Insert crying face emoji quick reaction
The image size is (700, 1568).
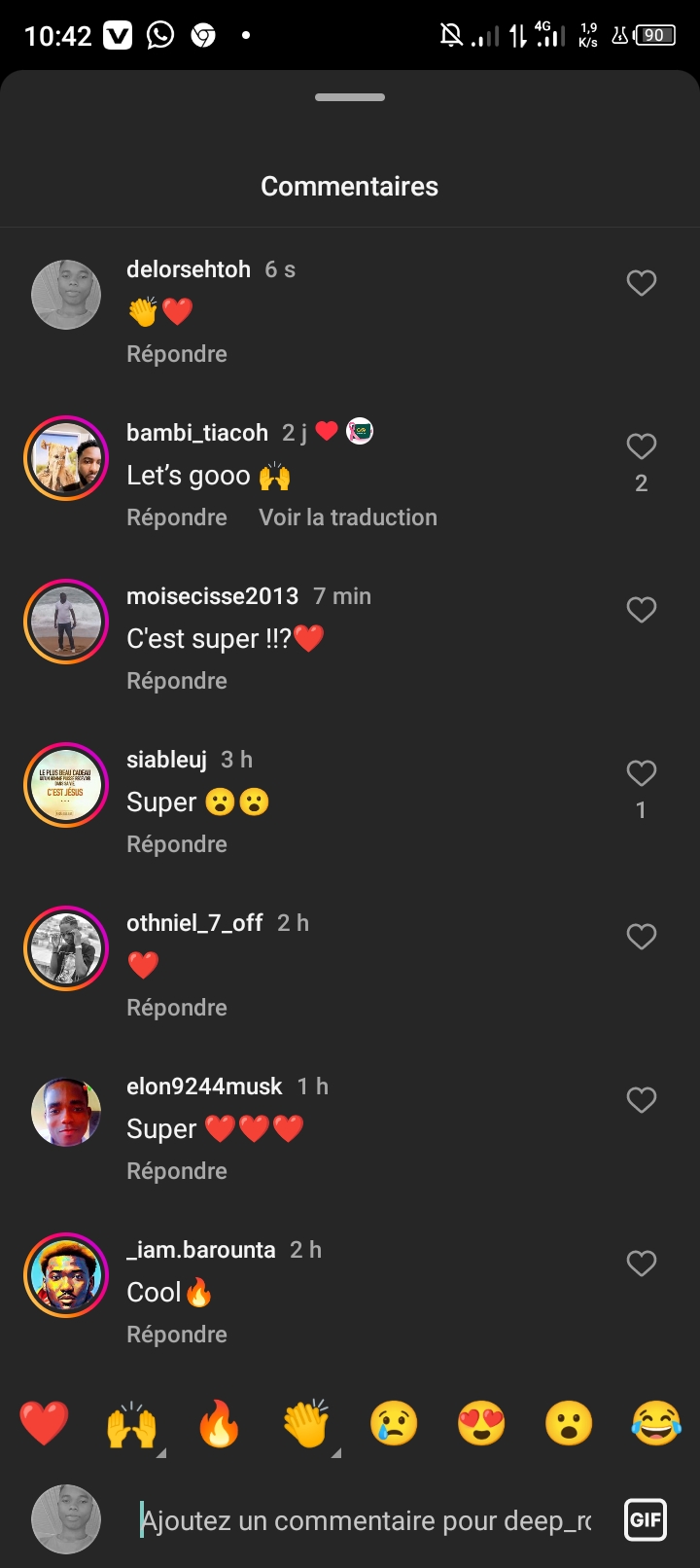394,1424
